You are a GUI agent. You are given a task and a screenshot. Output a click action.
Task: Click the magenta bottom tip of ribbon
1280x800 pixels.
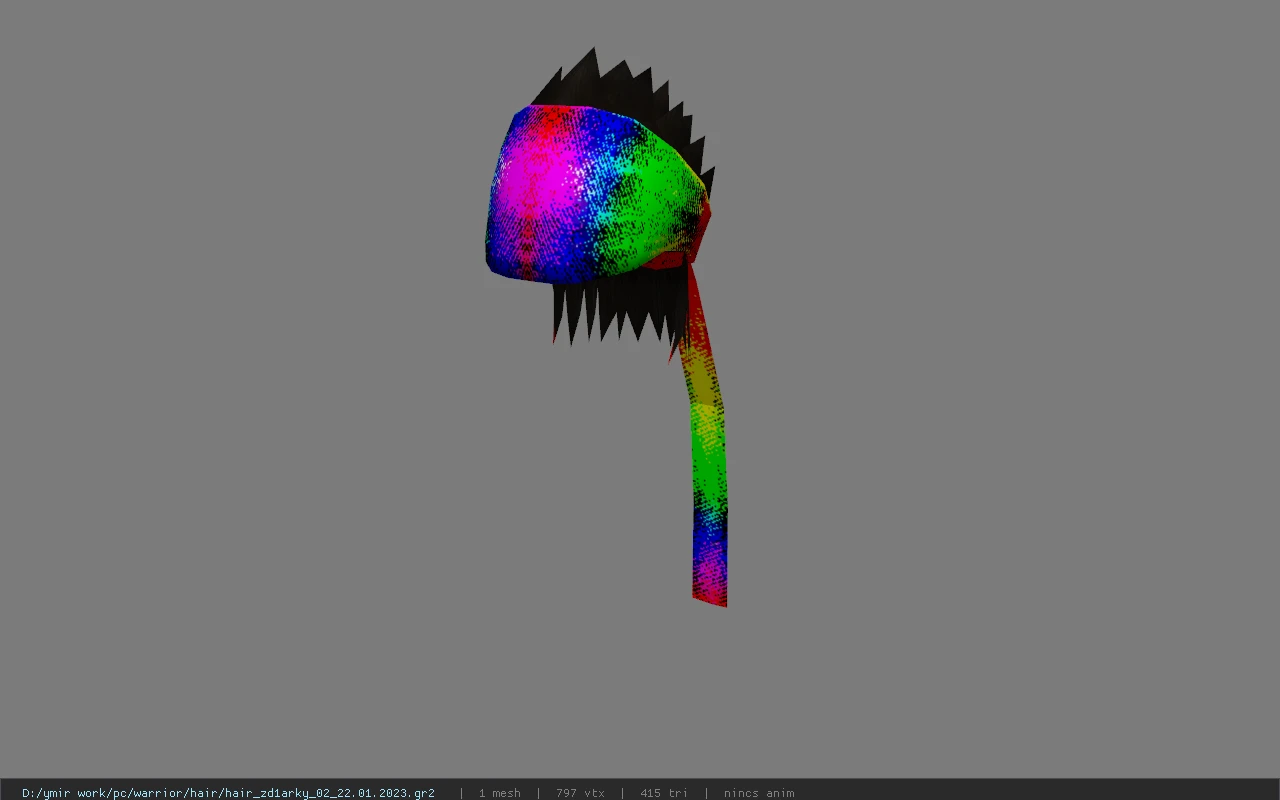pyautogui.click(x=710, y=585)
